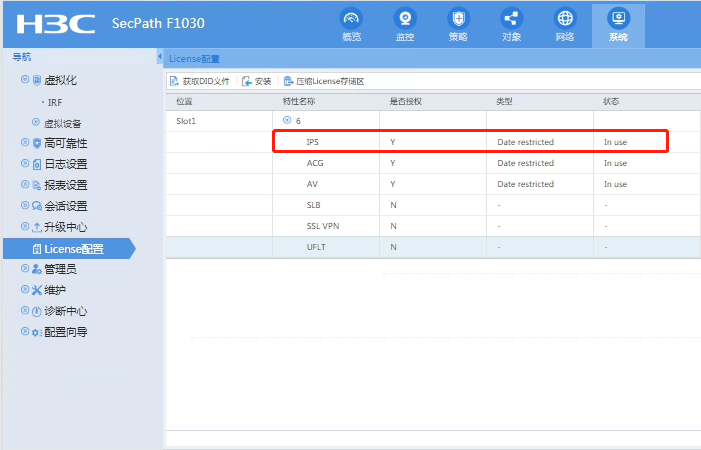The width and height of the screenshot is (701, 450).
Task: Open the 系统 system tab
Action: (x=618, y=25)
